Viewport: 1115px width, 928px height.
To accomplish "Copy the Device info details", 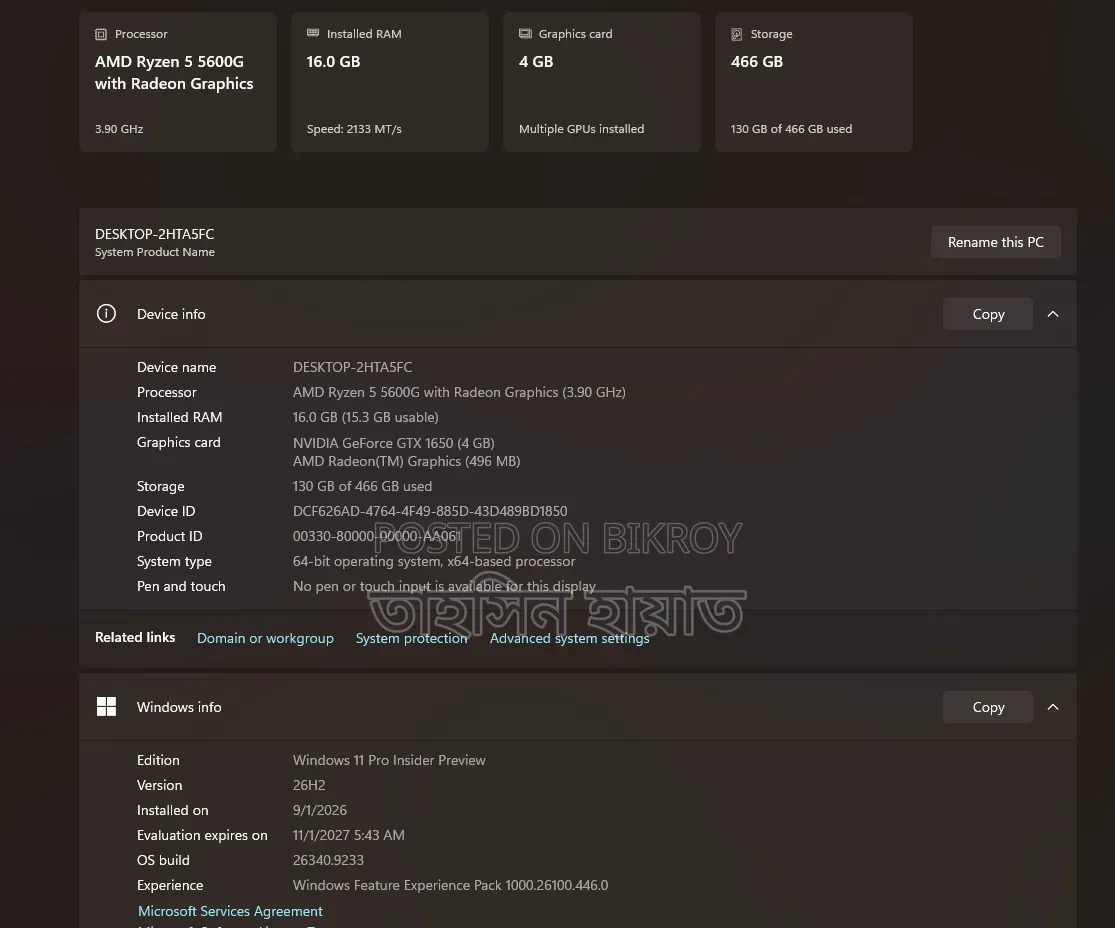I will (x=988, y=314).
